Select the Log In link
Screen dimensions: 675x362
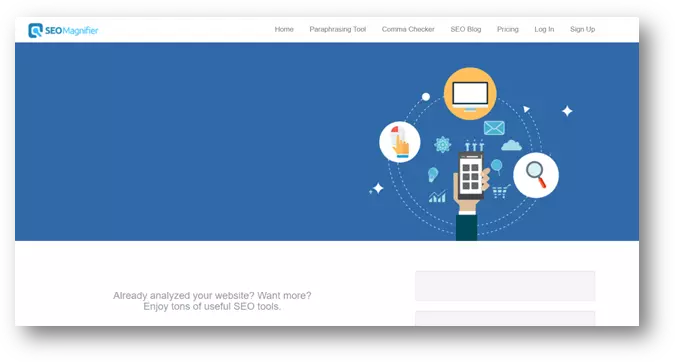point(544,29)
